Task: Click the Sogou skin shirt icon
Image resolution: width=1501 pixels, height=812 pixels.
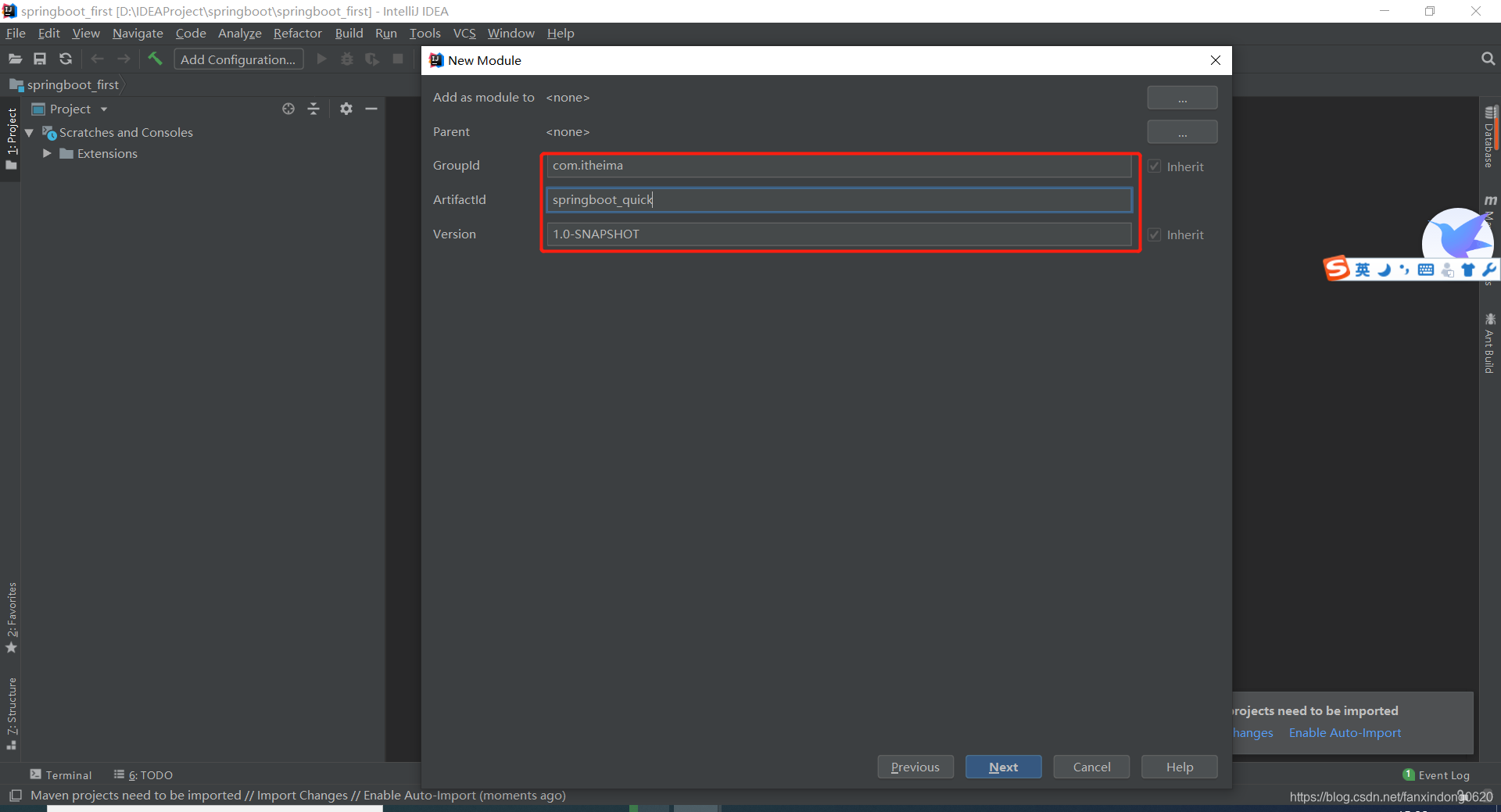Action: click(x=1468, y=270)
